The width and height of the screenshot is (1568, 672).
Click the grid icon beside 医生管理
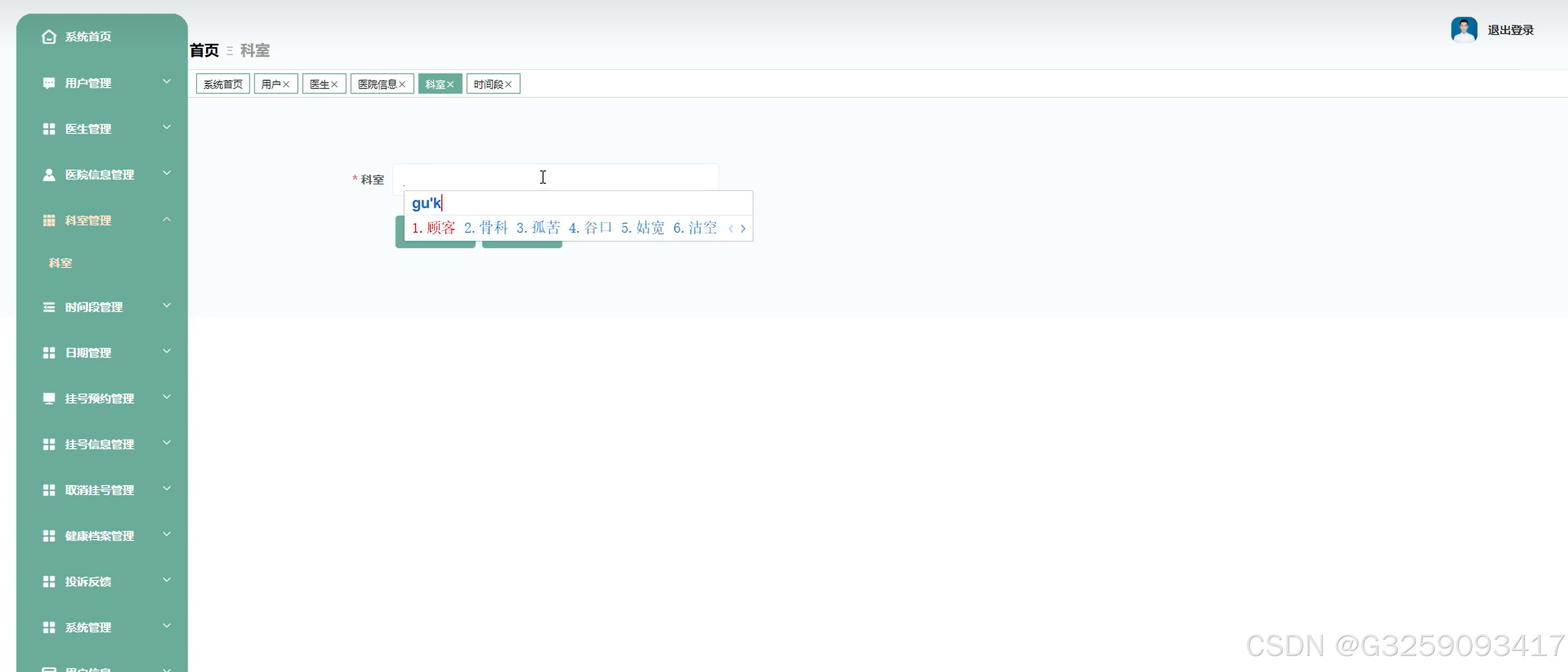49,129
